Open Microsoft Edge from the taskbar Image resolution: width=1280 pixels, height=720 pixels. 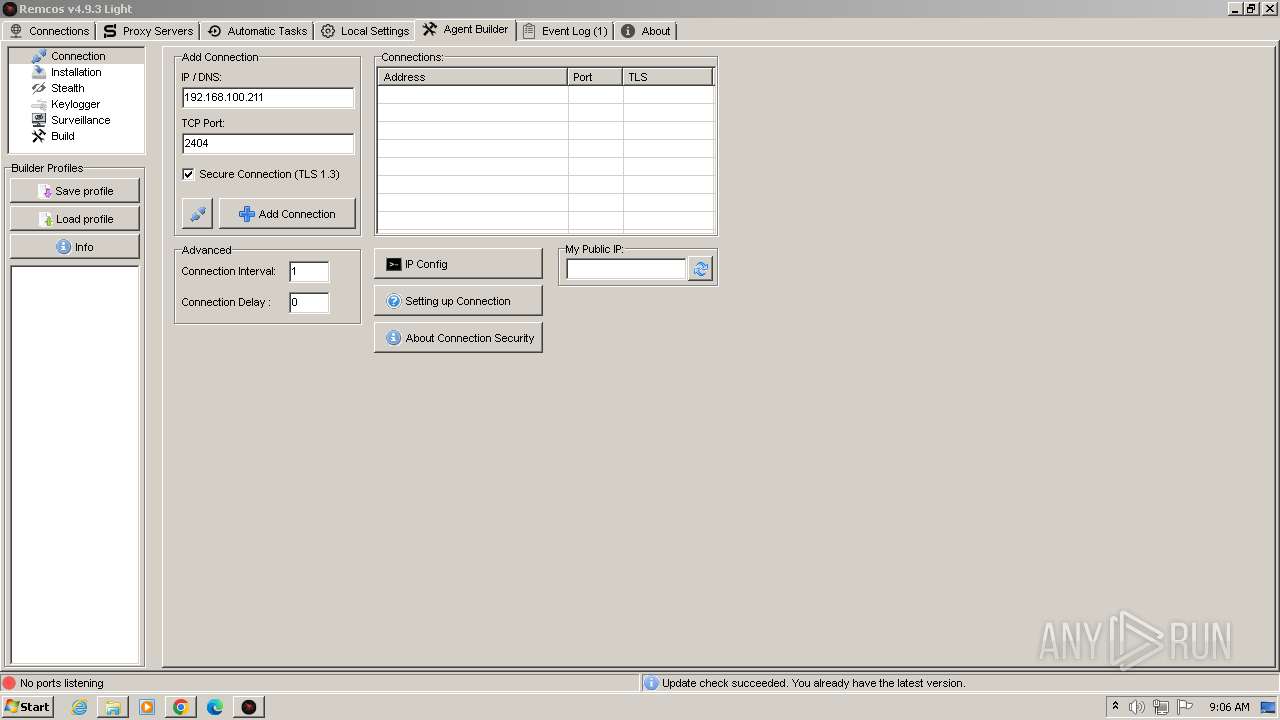215,707
